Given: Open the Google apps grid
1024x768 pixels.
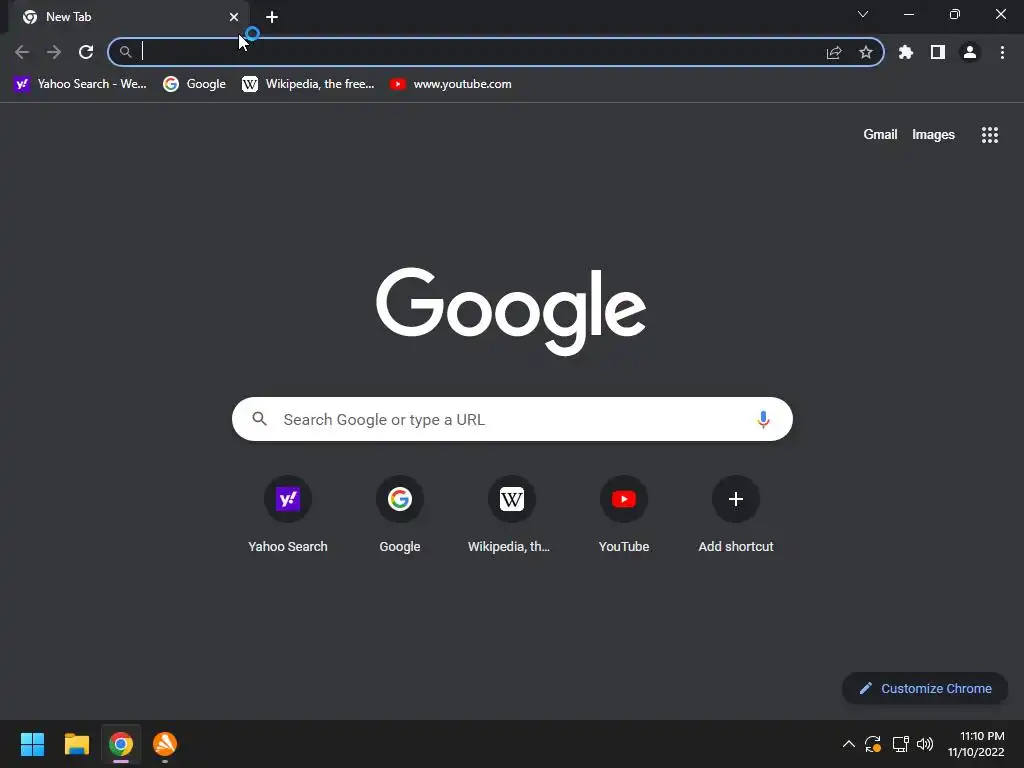Looking at the screenshot, I should click(990, 135).
